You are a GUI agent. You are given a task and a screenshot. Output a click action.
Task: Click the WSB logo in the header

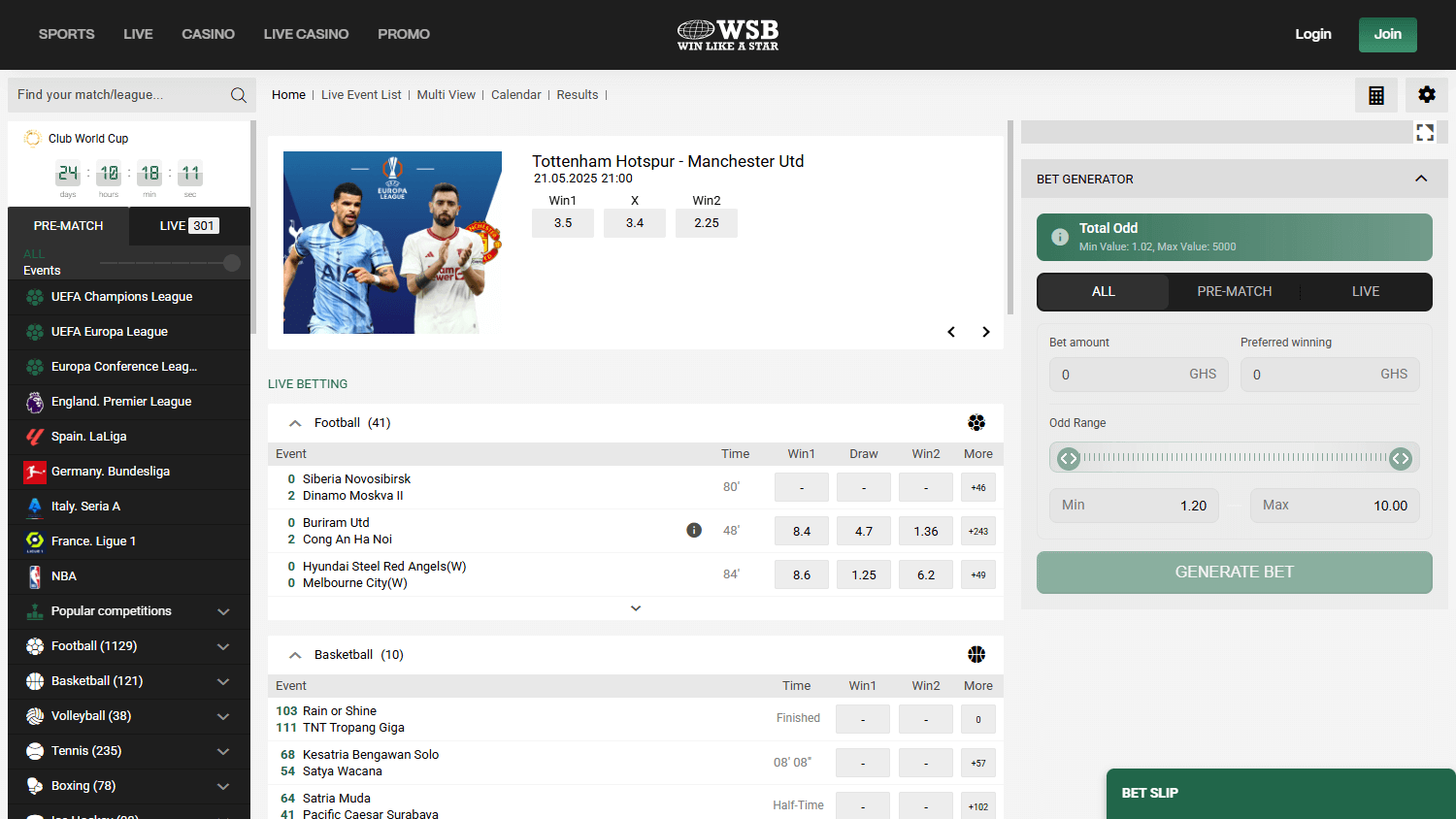click(x=727, y=34)
